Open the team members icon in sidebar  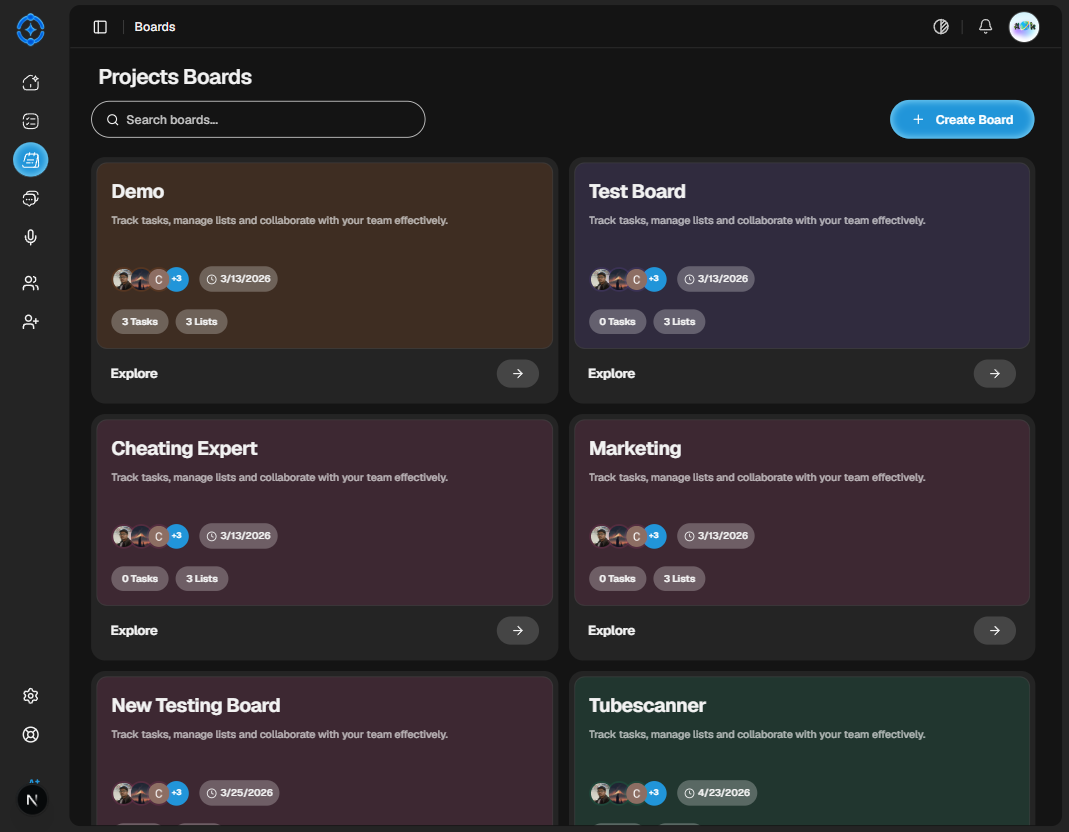tap(31, 283)
